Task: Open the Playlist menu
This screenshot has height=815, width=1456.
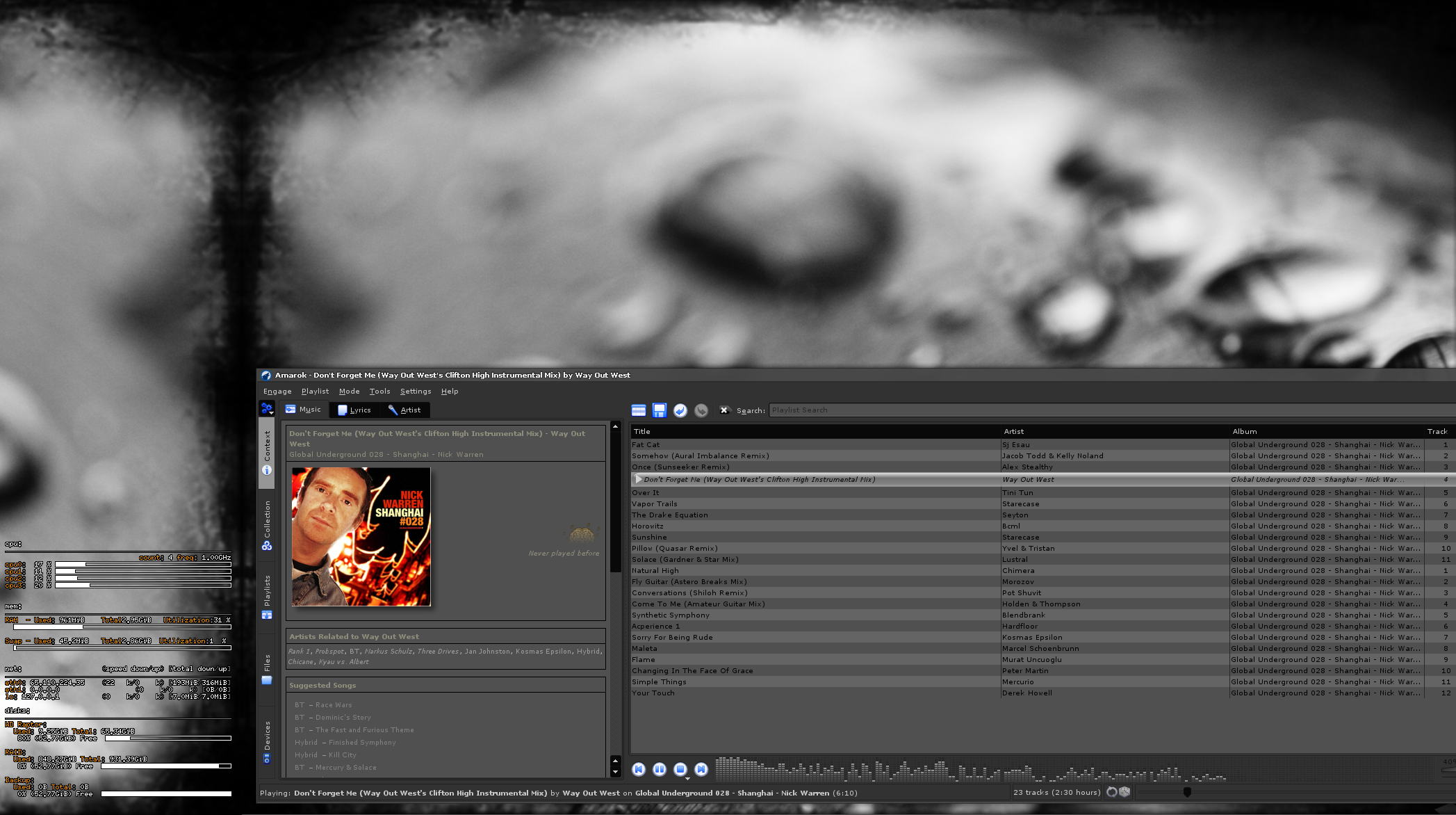Action: 314,392
